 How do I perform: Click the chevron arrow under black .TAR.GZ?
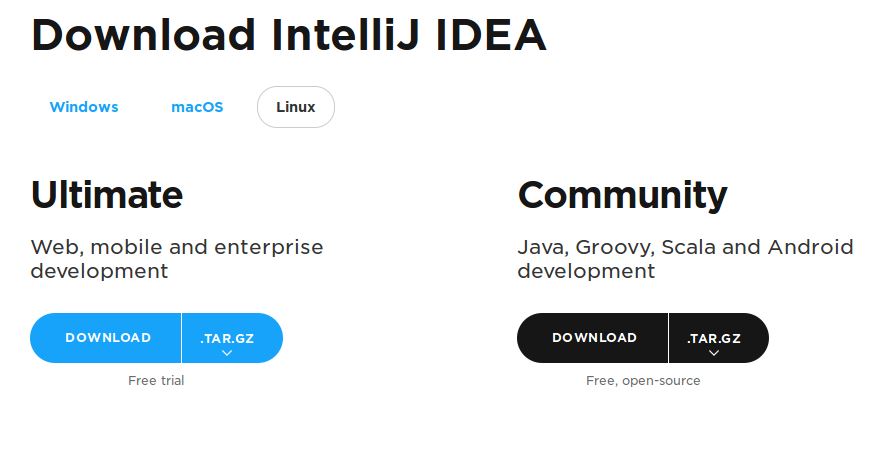pos(714,352)
